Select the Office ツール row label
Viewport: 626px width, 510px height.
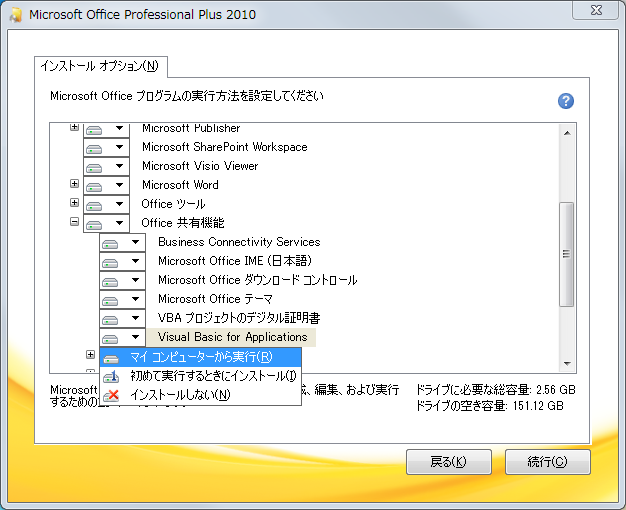[173, 204]
